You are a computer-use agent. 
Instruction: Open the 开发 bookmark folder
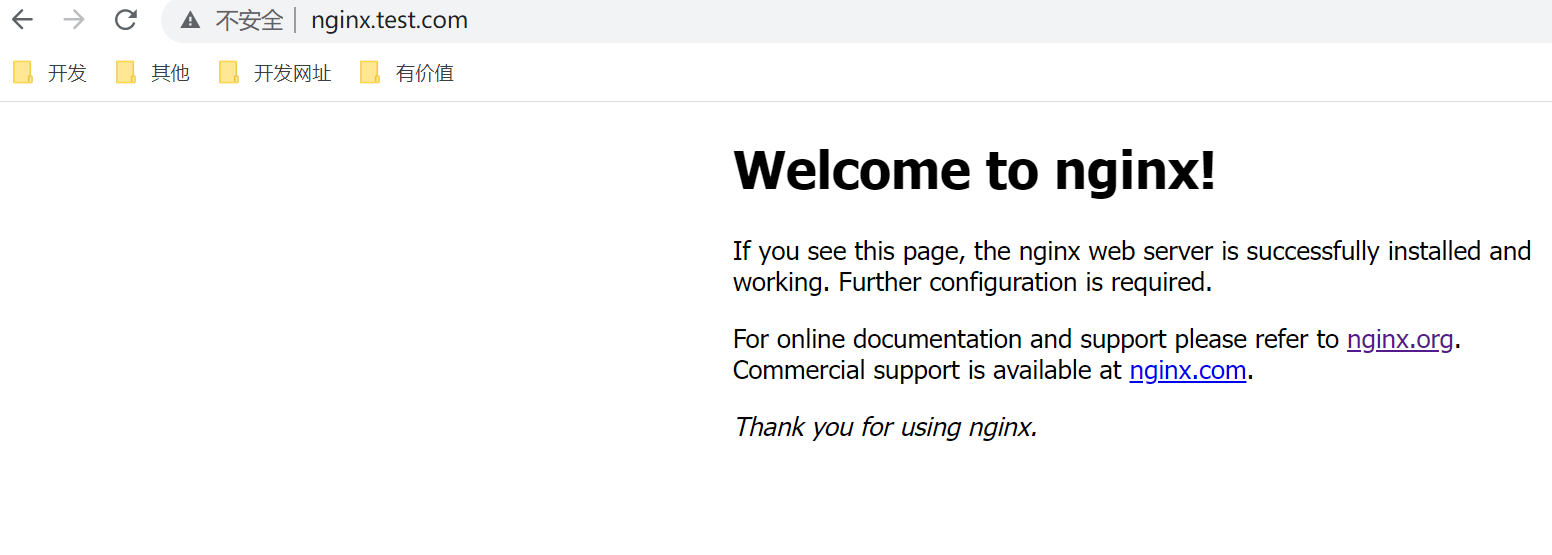pyautogui.click(x=50, y=73)
